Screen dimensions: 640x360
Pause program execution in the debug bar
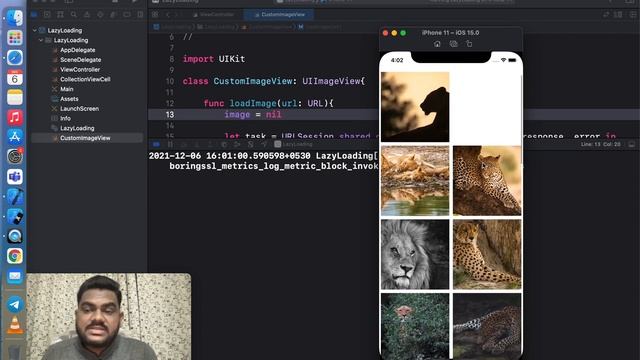pyautogui.click(x=170, y=144)
